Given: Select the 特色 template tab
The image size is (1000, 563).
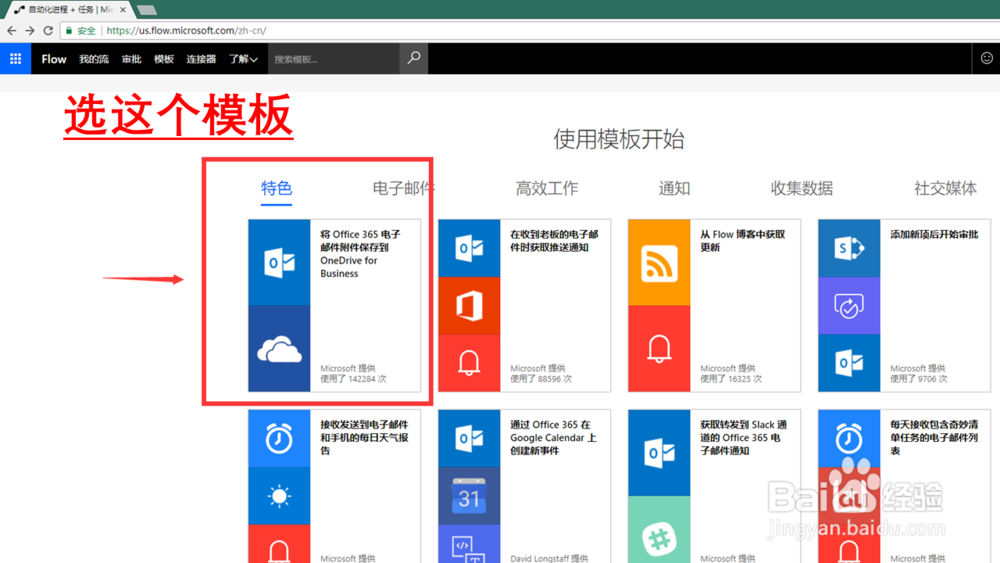Looking at the screenshot, I should coord(276,188).
